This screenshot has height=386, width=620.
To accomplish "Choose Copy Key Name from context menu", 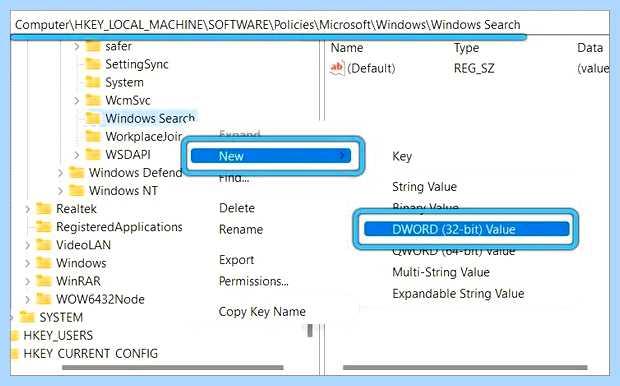I will (262, 312).
